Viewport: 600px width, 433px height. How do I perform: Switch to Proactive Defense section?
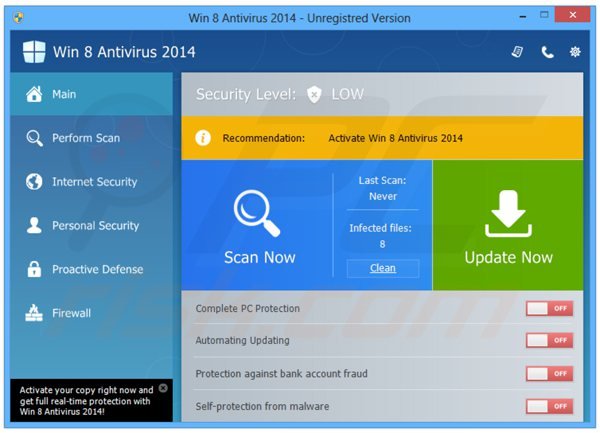pyautogui.click(x=91, y=269)
